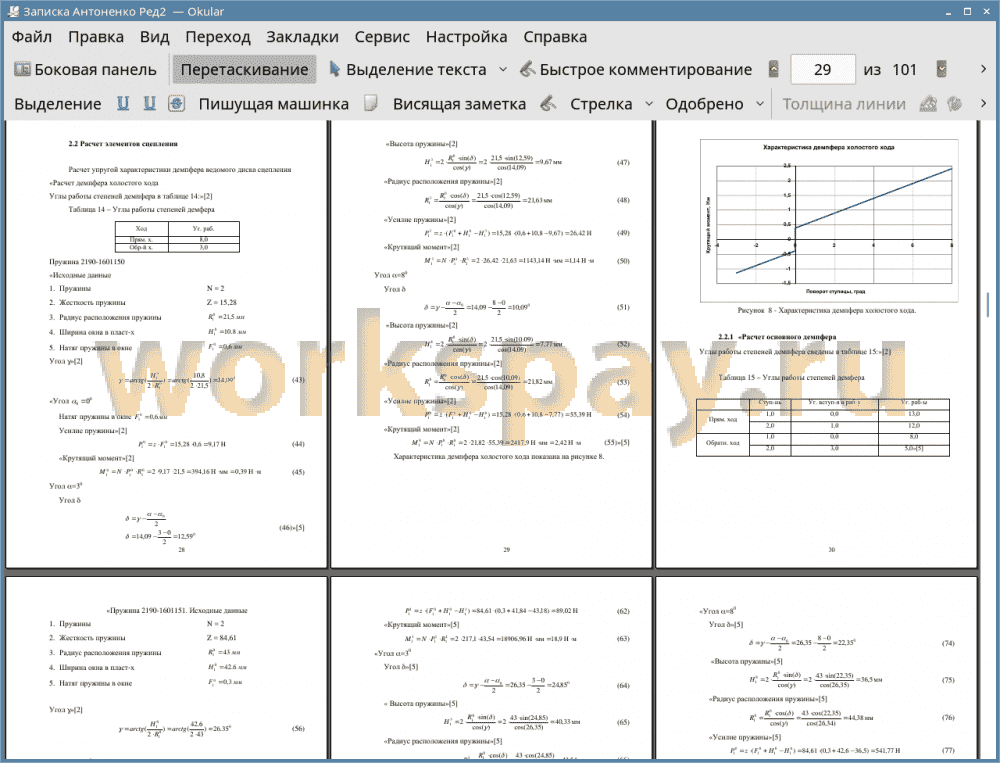Click the value "Z = 84,61"
1000x763 pixels.
pos(221,638)
